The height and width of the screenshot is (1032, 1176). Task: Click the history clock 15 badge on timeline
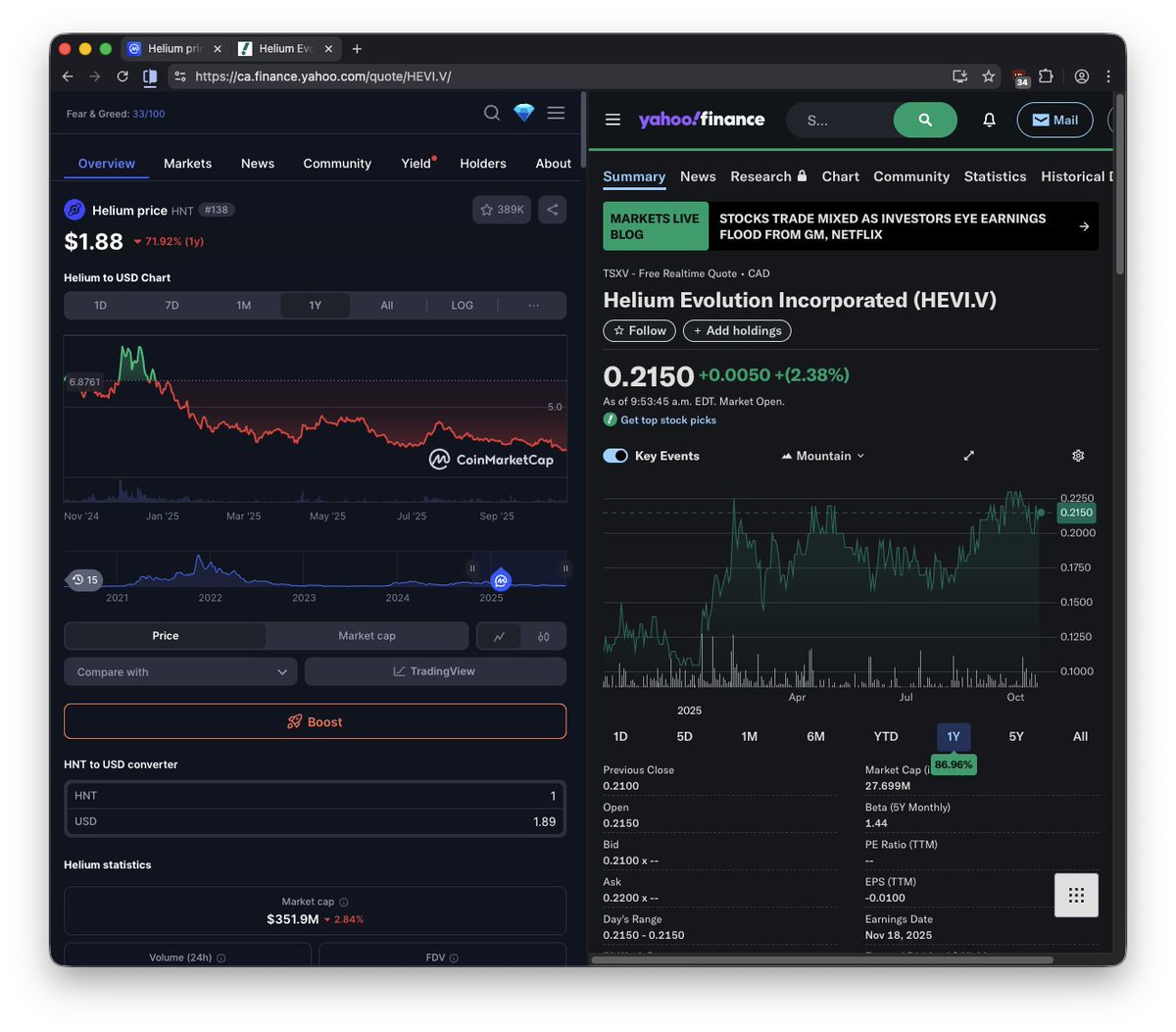click(85, 579)
